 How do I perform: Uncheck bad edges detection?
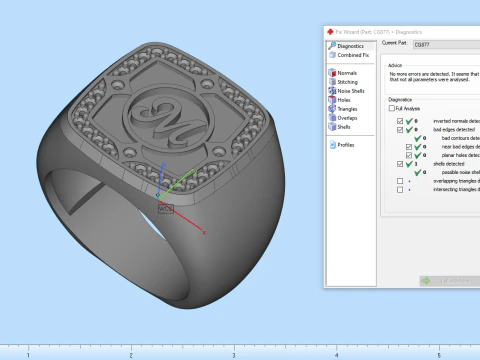tap(400, 130)
